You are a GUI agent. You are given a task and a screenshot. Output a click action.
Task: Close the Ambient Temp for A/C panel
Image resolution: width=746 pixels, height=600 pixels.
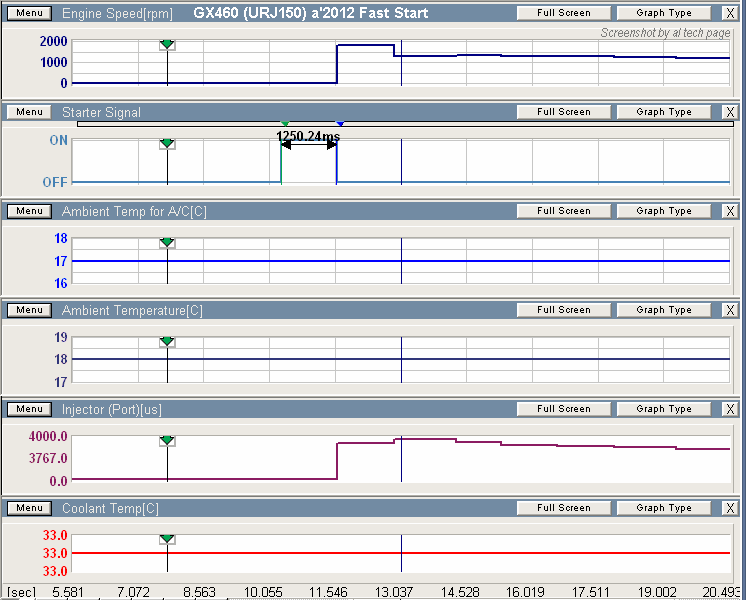[x=730, y=211]
